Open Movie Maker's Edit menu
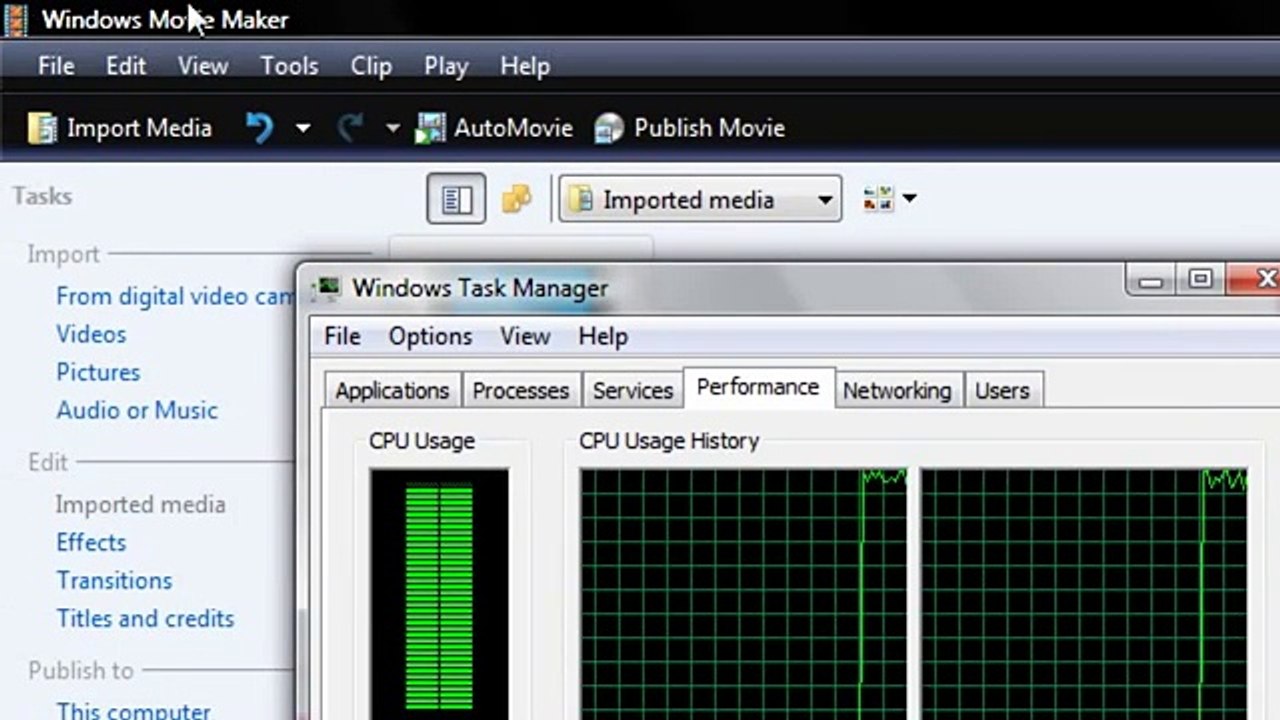Viewport: 1280px width, 720px height. tap(126, 66)
